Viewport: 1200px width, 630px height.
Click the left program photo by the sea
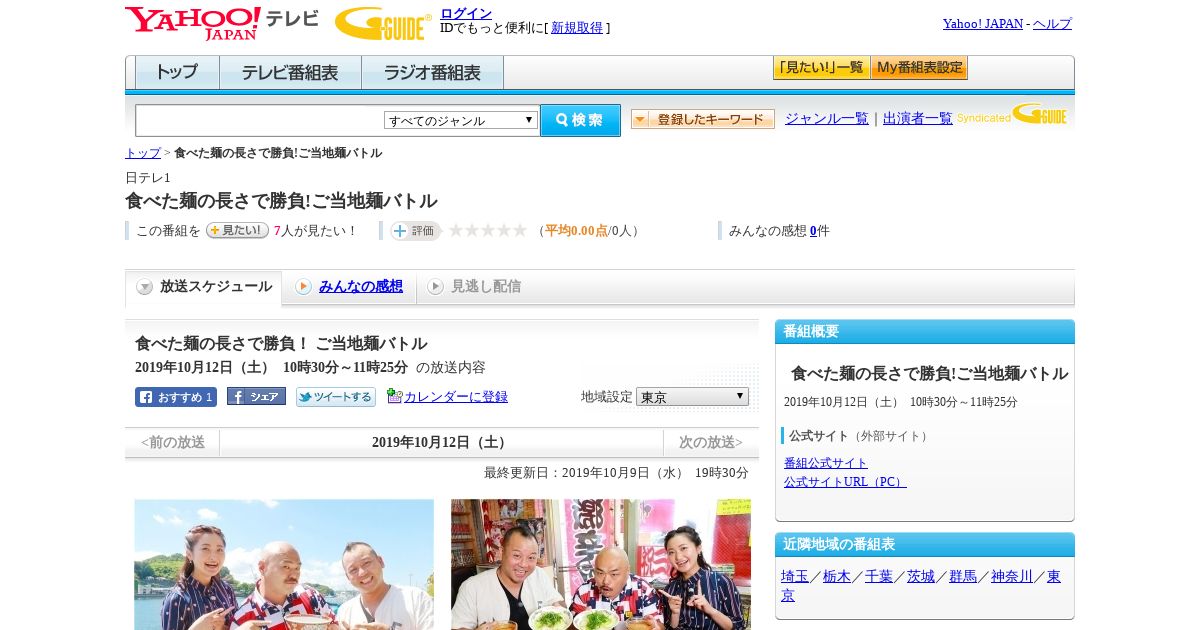pos(284,564)
